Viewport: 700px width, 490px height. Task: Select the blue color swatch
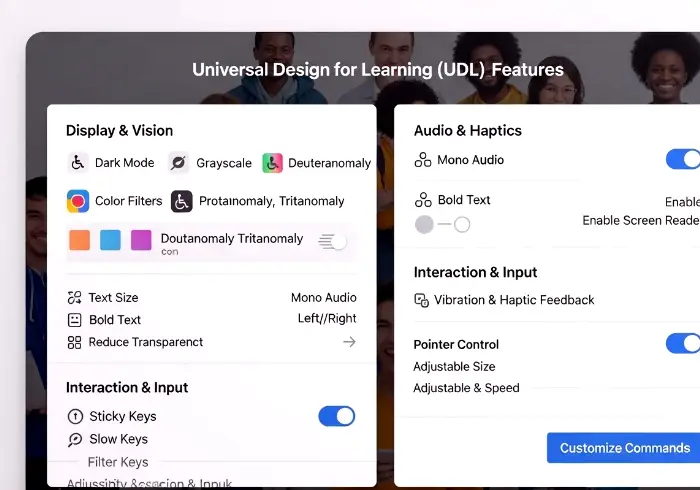[x=110, y=240]
